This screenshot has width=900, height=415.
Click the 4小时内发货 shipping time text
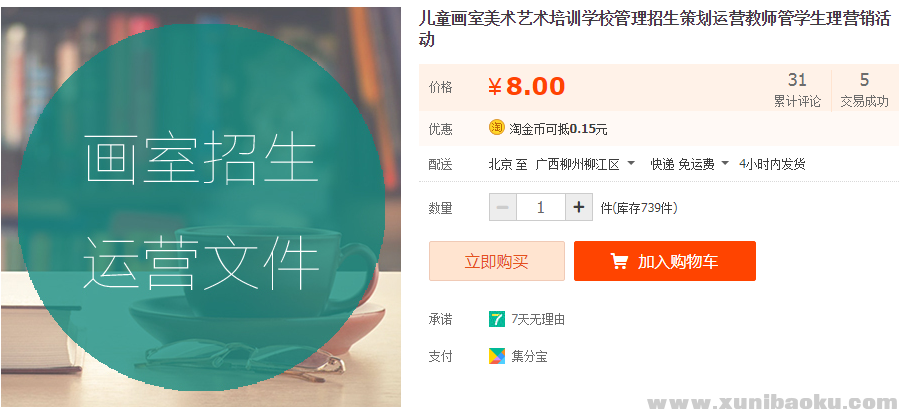click(772, 164)
